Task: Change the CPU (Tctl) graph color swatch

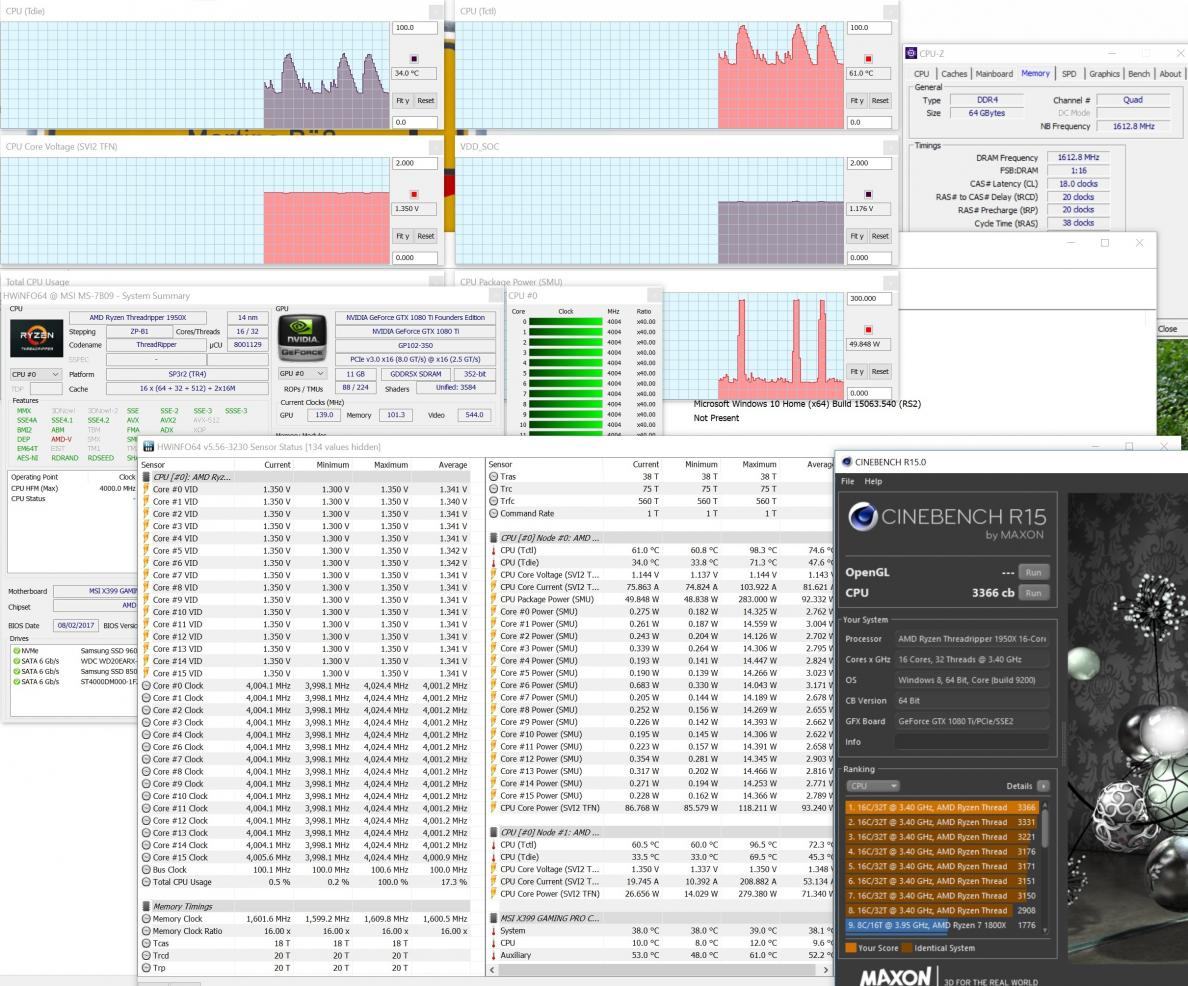Action: click(868, 59)
